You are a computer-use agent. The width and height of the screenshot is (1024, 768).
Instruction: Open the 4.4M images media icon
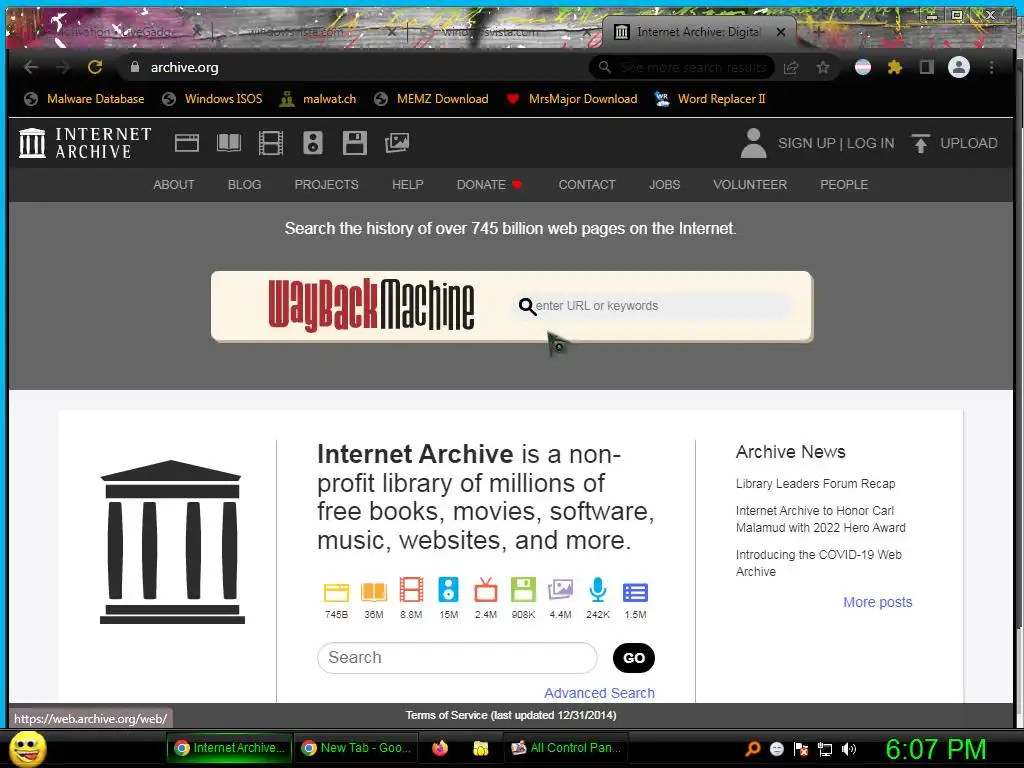pos(560,590)
